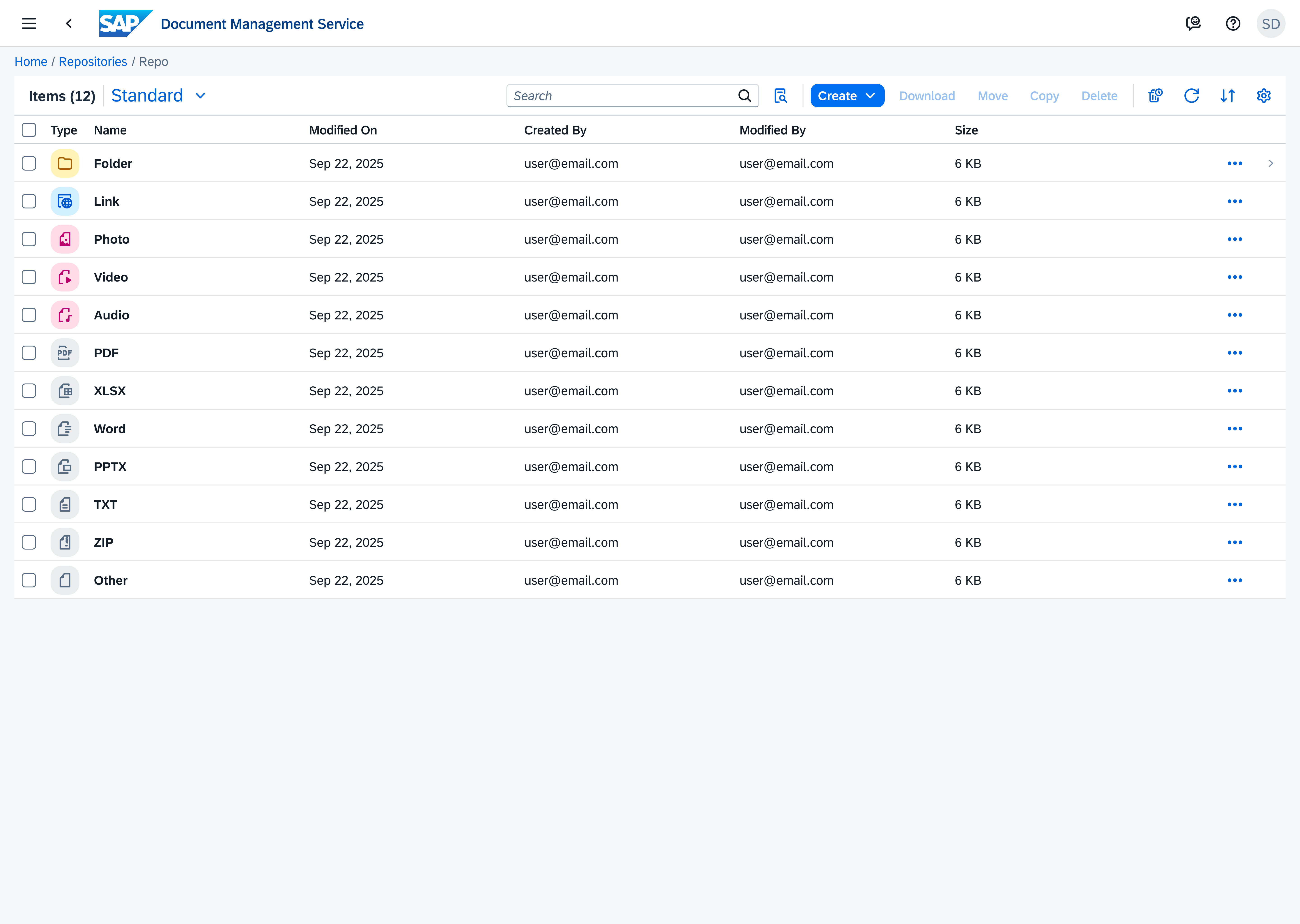Viewport: 1300px width, 924px height.
Task: Click the PPTX presentation type icon
Action: pos(65,467)
